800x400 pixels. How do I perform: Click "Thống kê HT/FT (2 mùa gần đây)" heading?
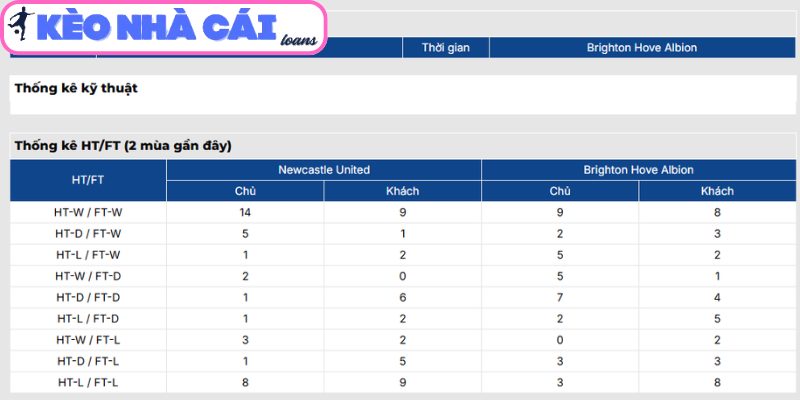pos(123,146)
